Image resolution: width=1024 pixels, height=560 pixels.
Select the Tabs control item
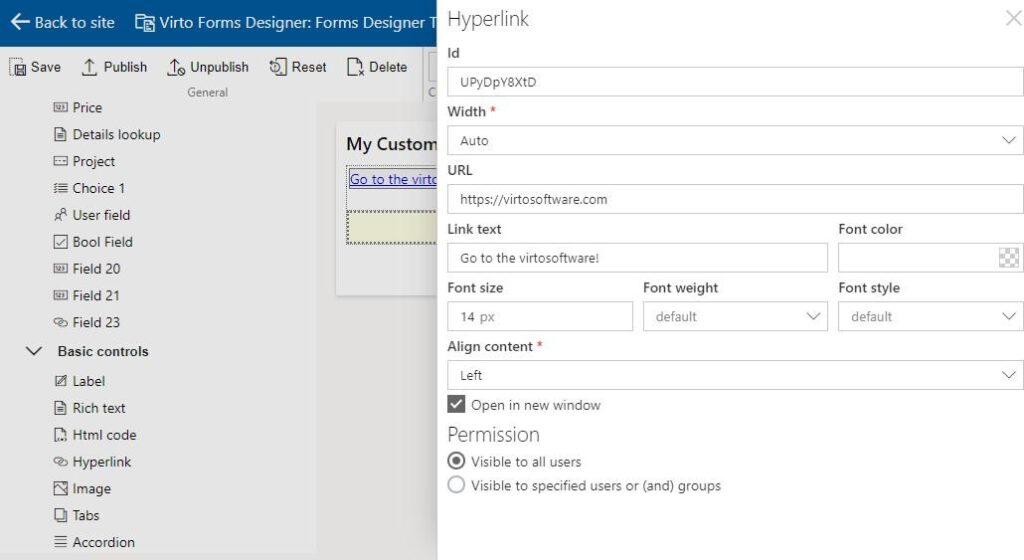click(x=77, y=515)
